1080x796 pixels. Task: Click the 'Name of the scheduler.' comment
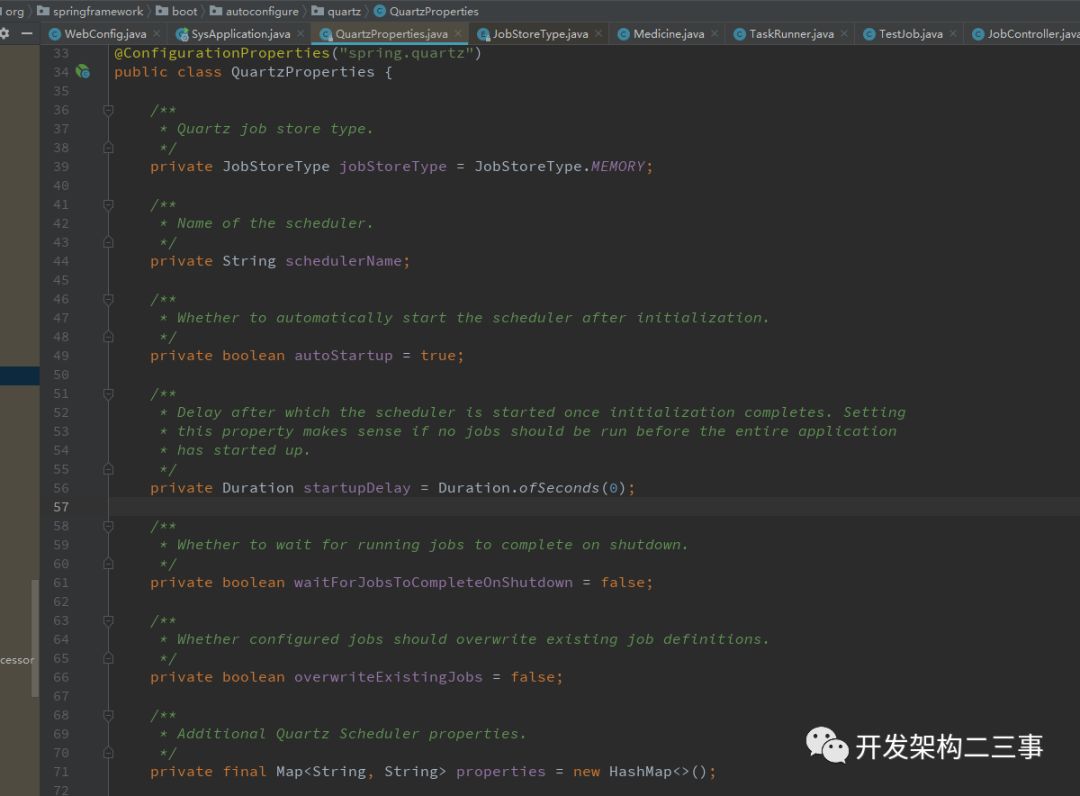(x=275, y=223)
